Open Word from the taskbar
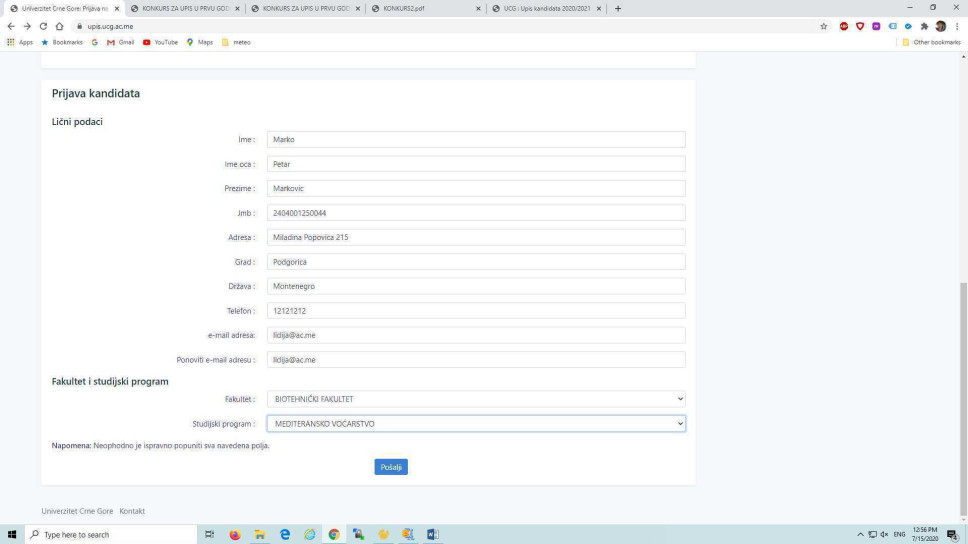Image resolution: width=968 pixels, height=544 pixels. click(x=433, y=534)
